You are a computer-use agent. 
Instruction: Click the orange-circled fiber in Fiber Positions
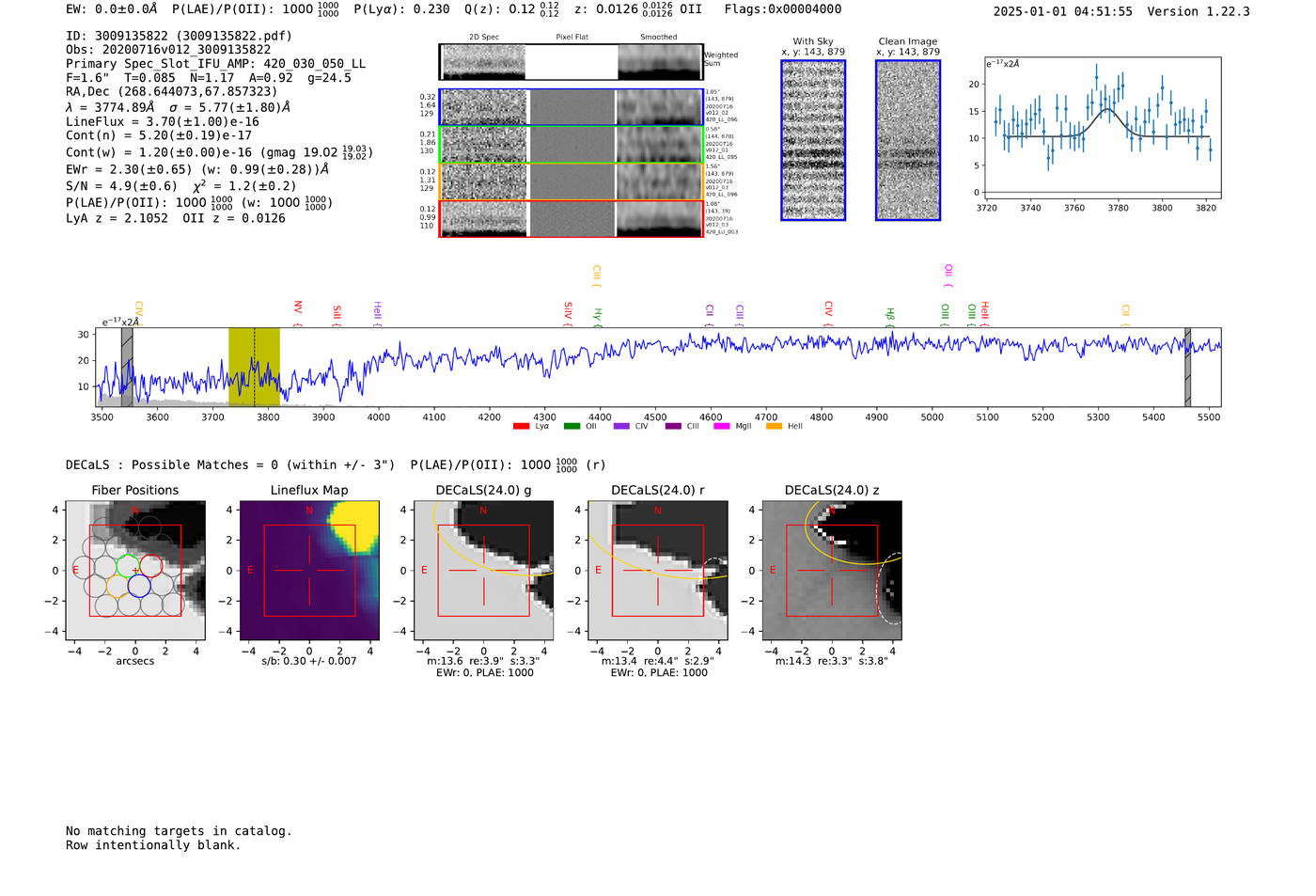click(x=117, y=586)
